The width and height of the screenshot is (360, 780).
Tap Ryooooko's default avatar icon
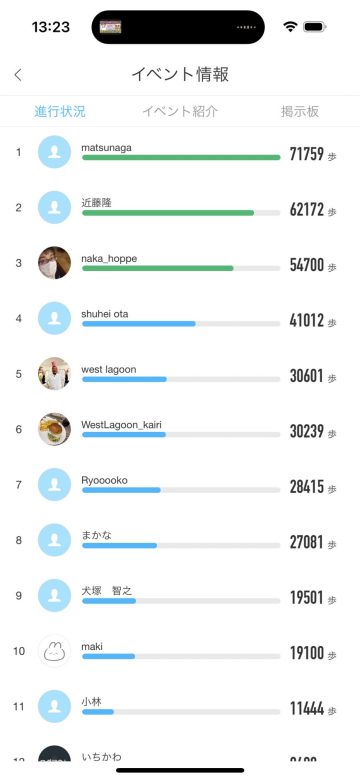click(54, 485)
